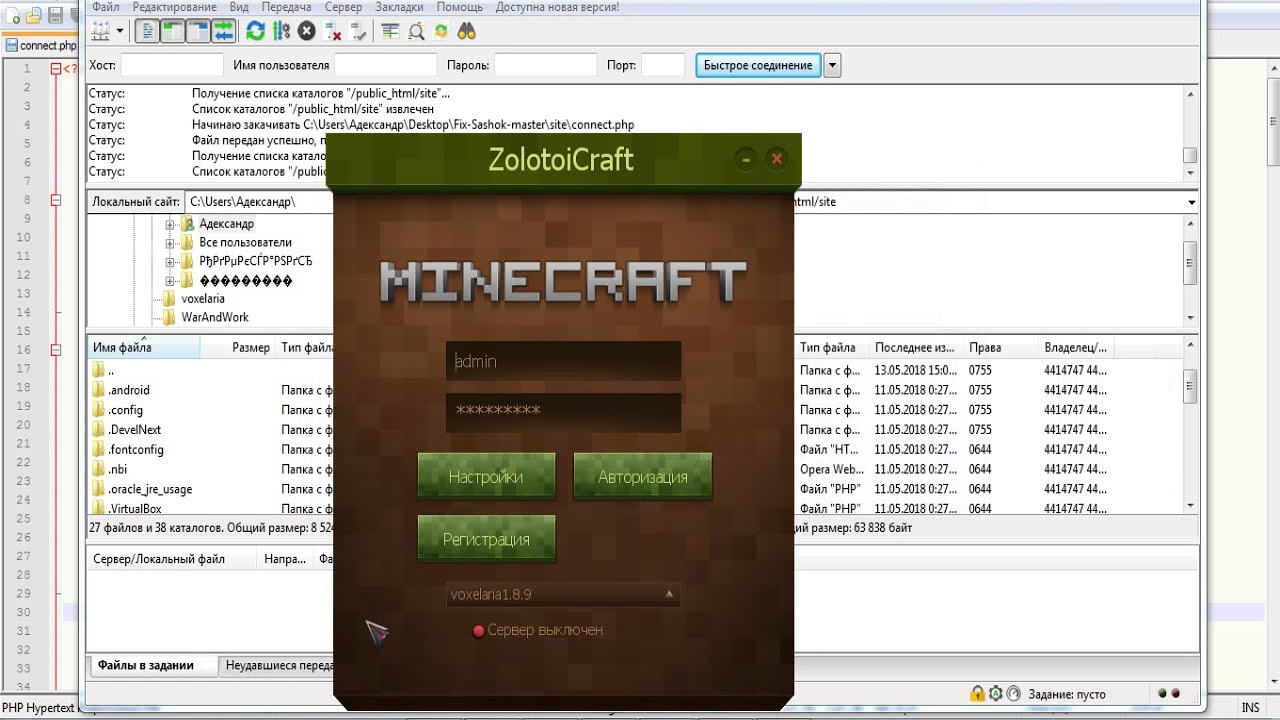Reconnect to last server icon
The image size is (1280, 720).
click(x=358, y=31)
